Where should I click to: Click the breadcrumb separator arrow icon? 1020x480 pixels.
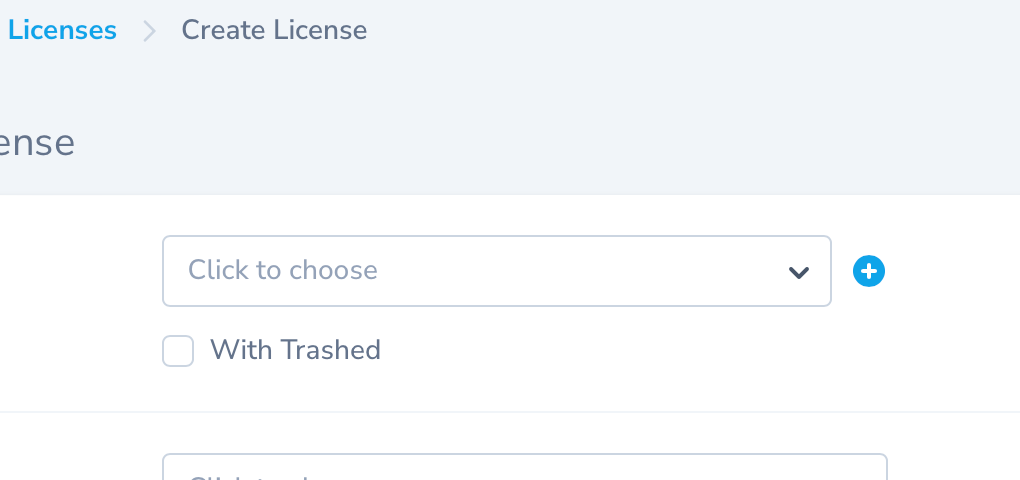click(x=149, y=31)
